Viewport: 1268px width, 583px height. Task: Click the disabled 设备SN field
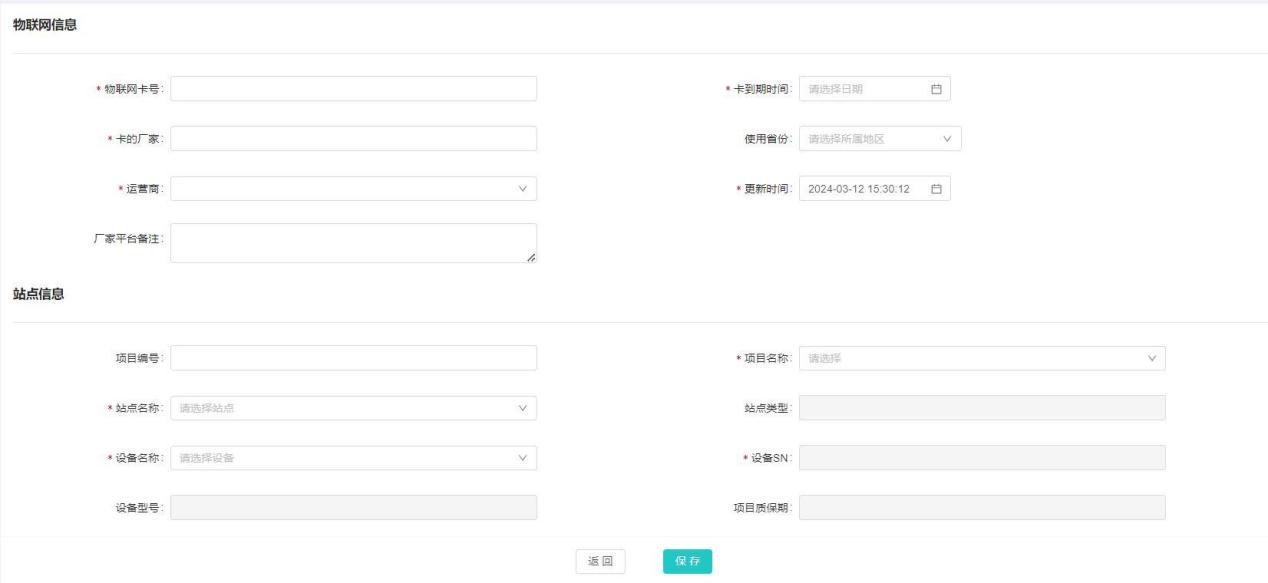point(981,458)
